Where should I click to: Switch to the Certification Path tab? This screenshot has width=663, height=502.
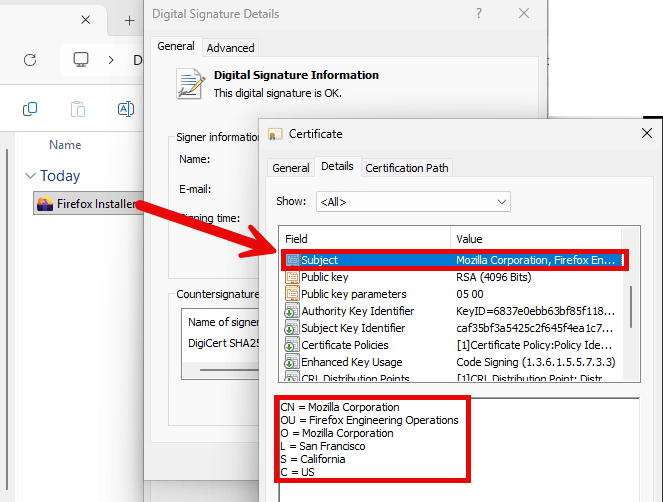click(406, 168)
